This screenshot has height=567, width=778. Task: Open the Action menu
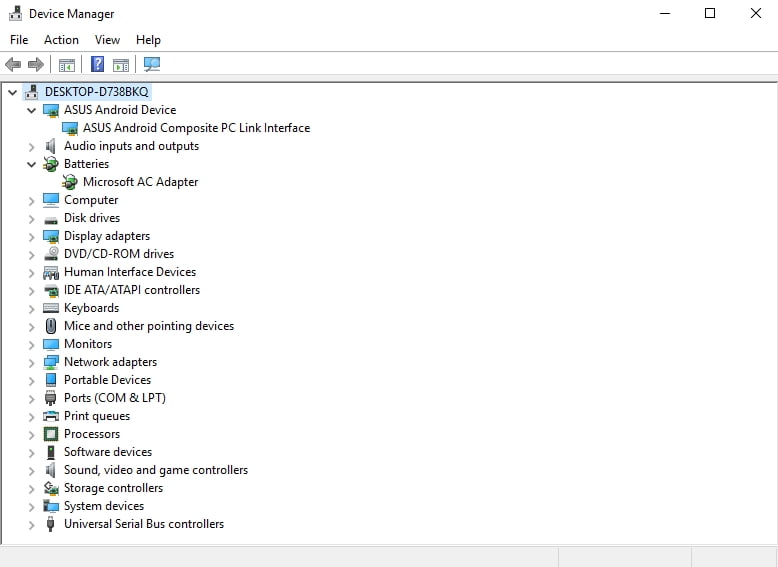pos(61,40)
